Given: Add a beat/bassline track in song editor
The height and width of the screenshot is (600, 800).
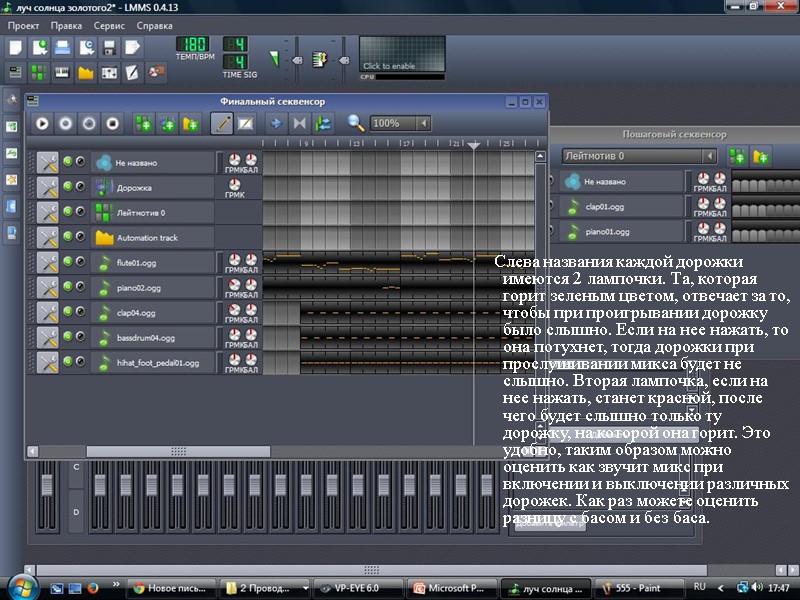Looking at the screenshot, I should [143, 123].
